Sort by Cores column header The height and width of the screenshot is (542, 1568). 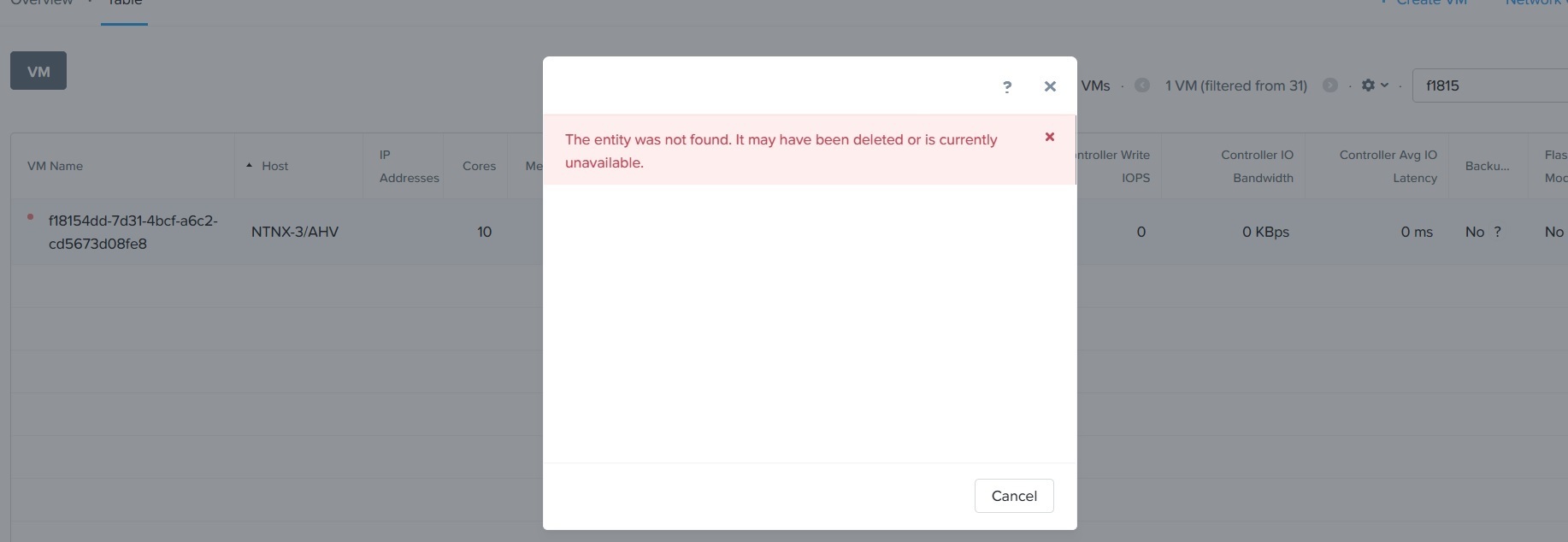479,166
